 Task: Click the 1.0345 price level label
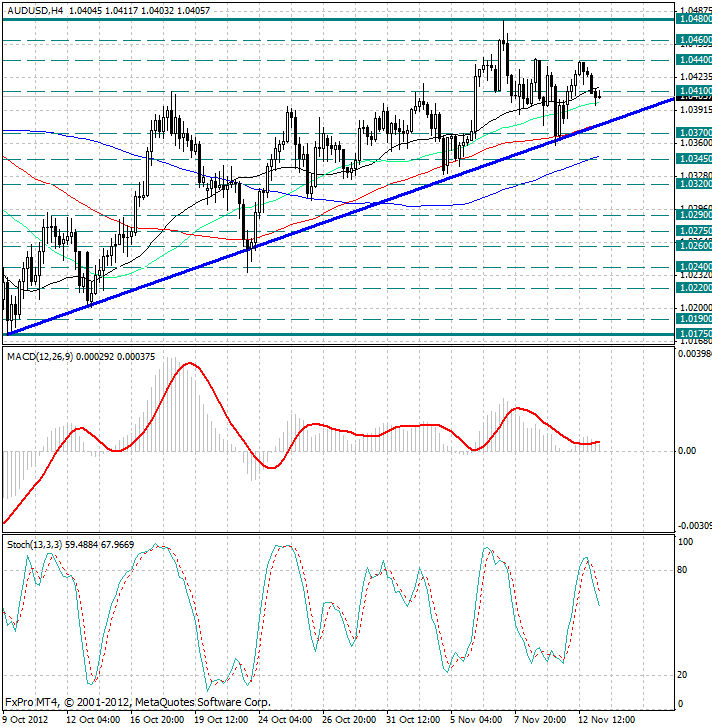point(694,158)
